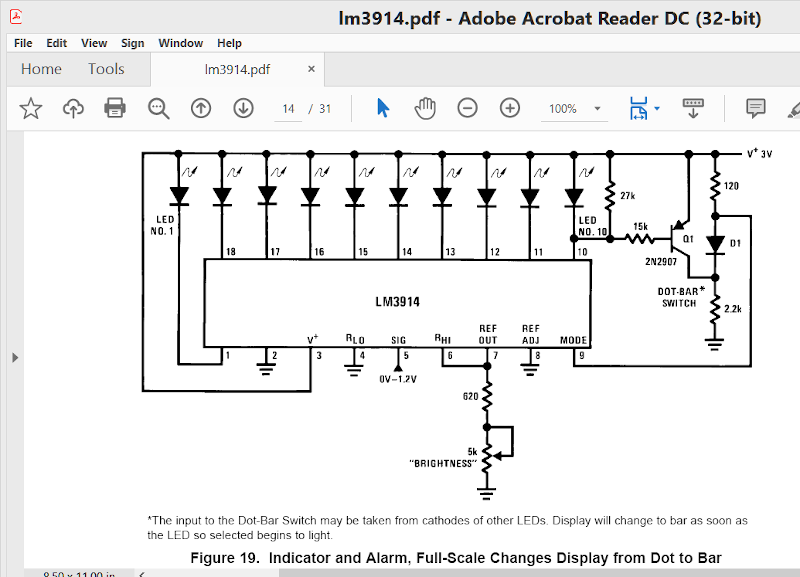Switch to the Home tab

(x=41, y=69)
